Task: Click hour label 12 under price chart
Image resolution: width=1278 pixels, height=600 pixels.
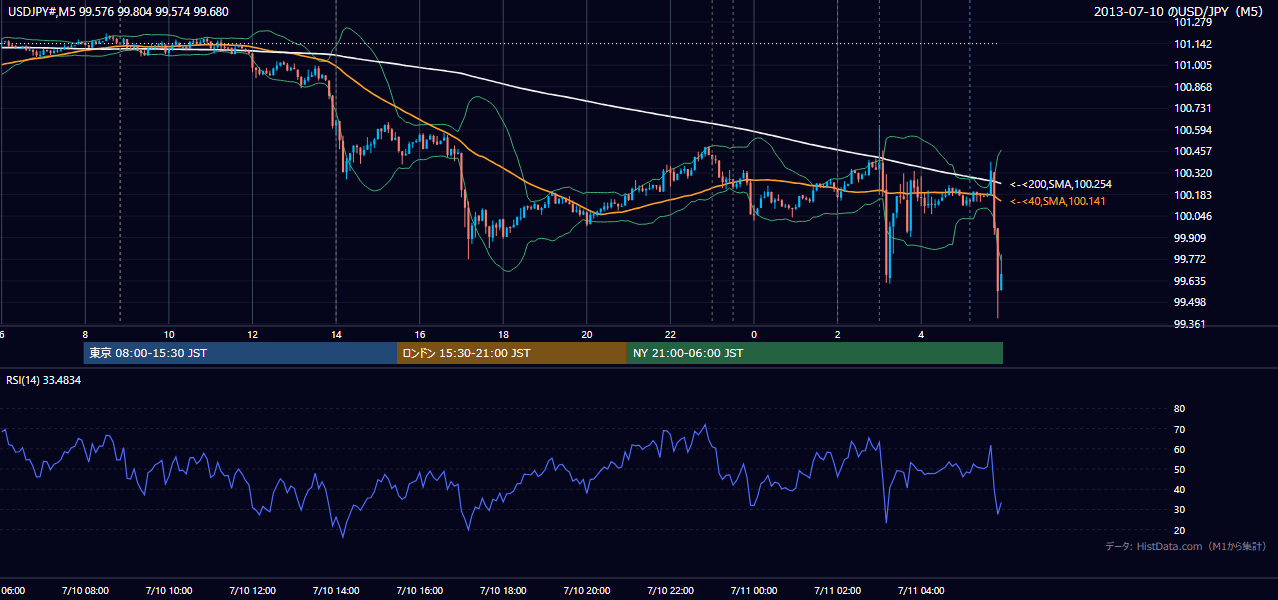Action: coord(252,334)
